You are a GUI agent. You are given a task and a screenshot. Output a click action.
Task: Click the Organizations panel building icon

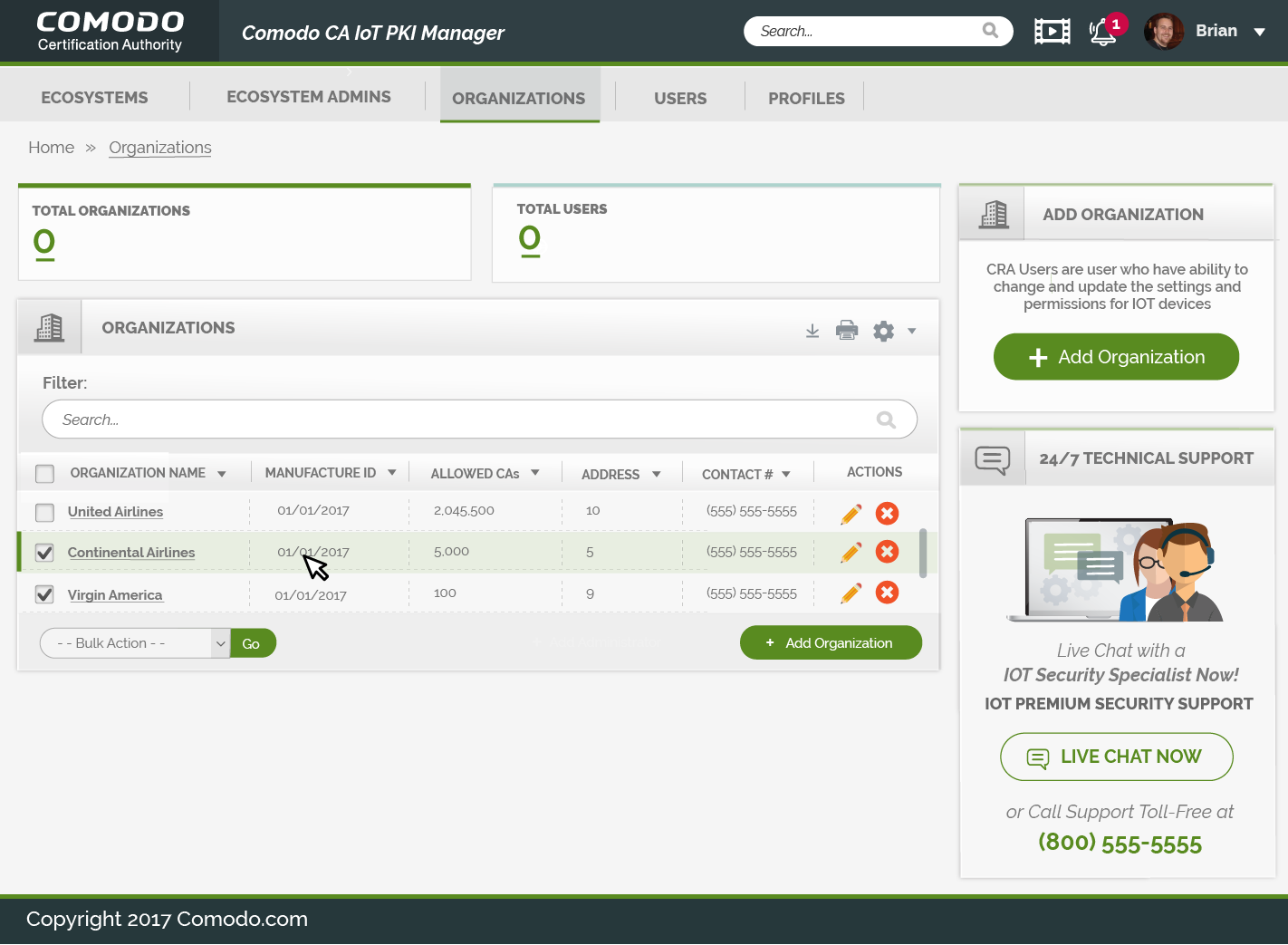pyautogui.click(x=50, y=328)
